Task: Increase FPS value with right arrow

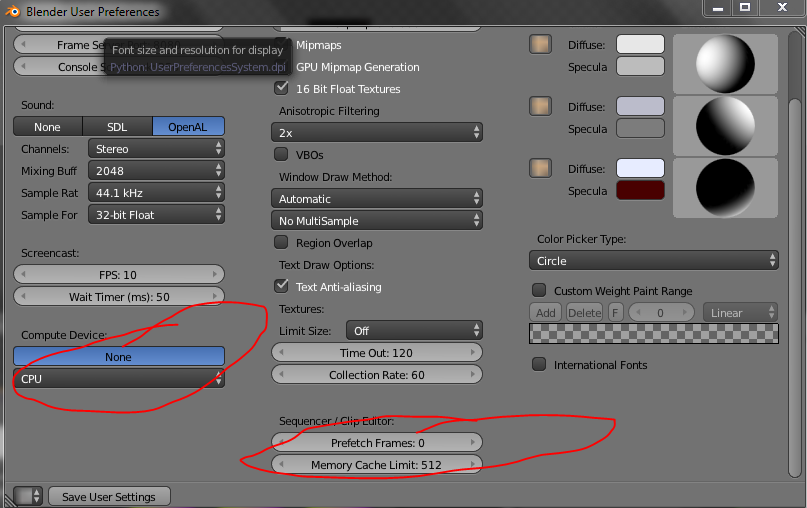Action: [x=215, y=274]
